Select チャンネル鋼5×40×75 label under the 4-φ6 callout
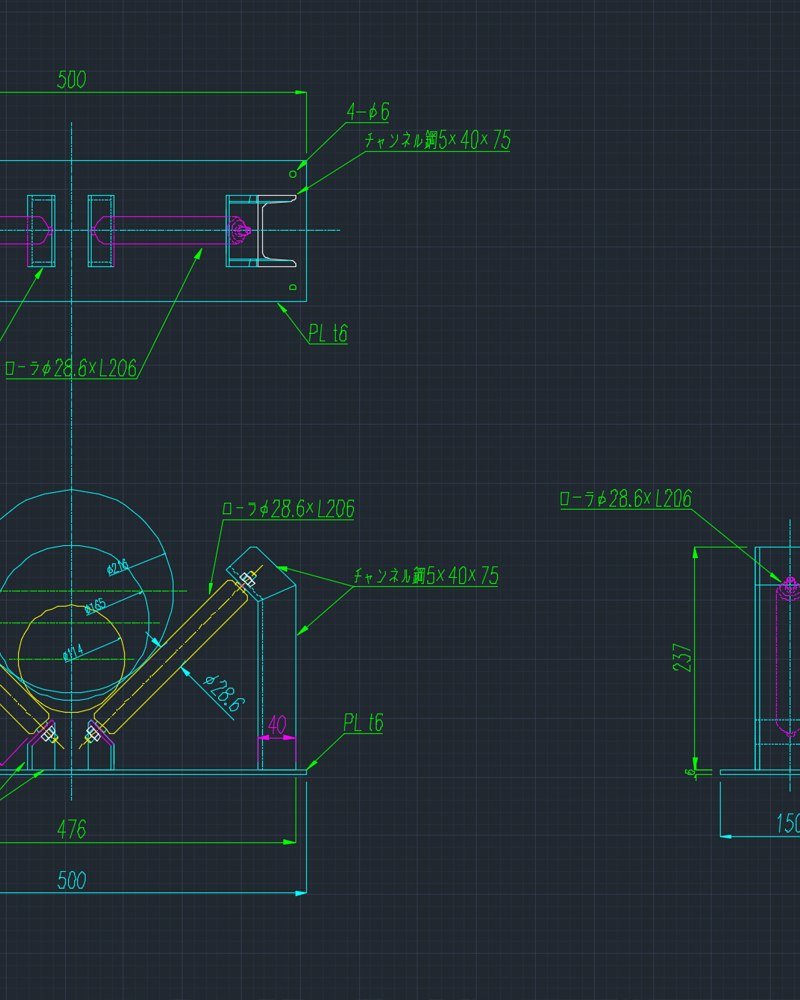Viewport: 800px width, 1000px height. 438,140
